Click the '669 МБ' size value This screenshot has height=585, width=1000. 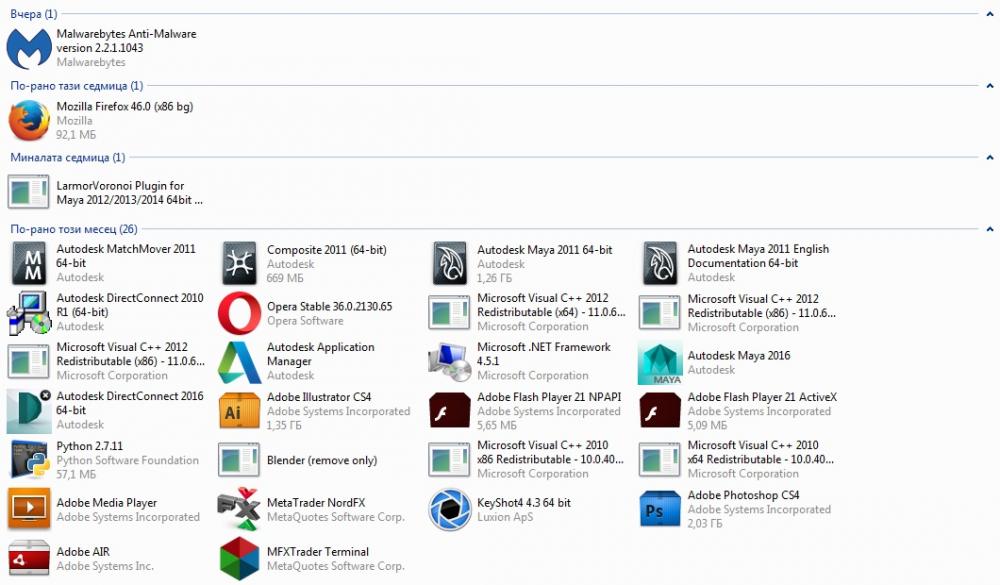point(285,278)
